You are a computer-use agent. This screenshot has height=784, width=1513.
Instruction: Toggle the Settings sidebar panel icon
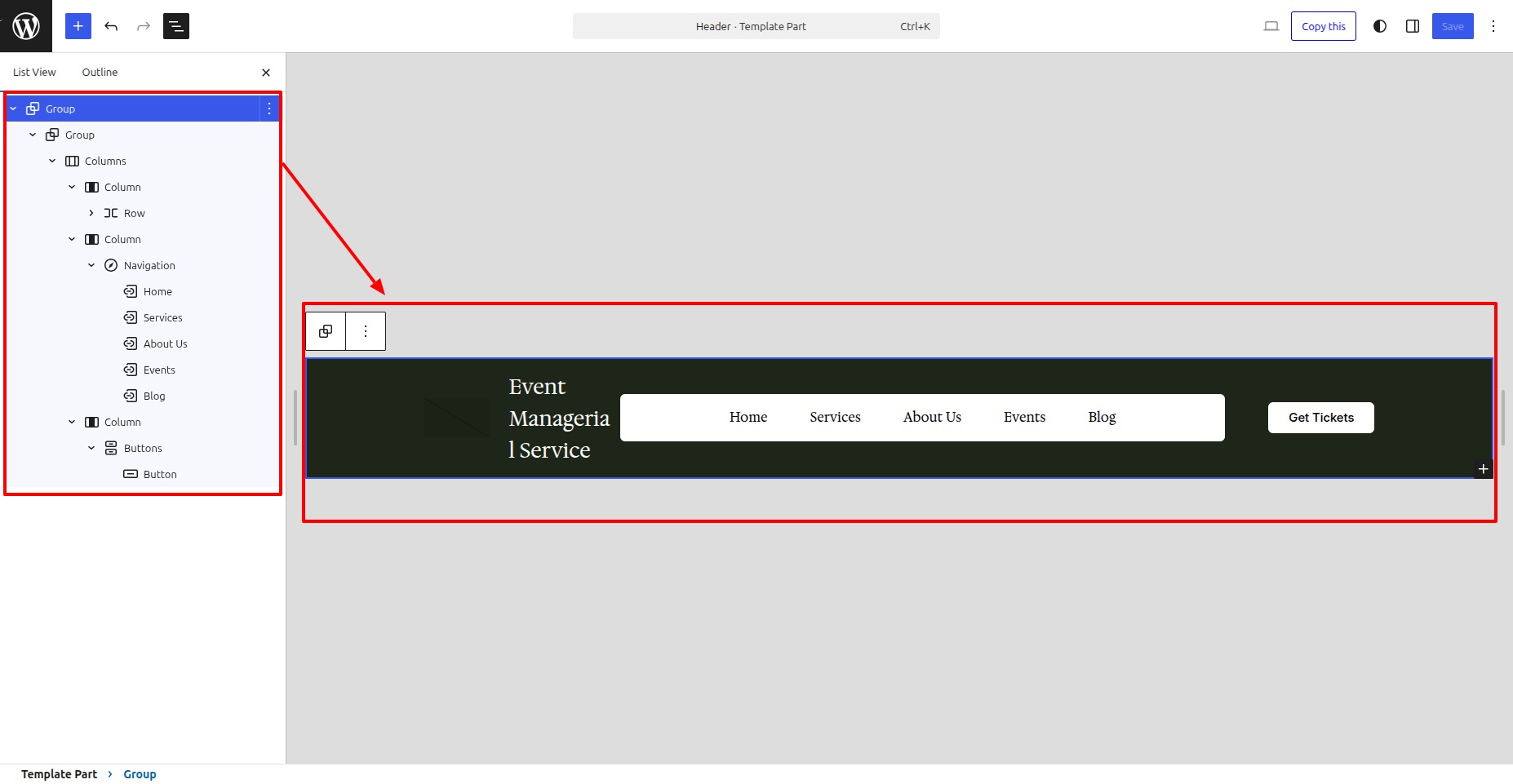1413,26
